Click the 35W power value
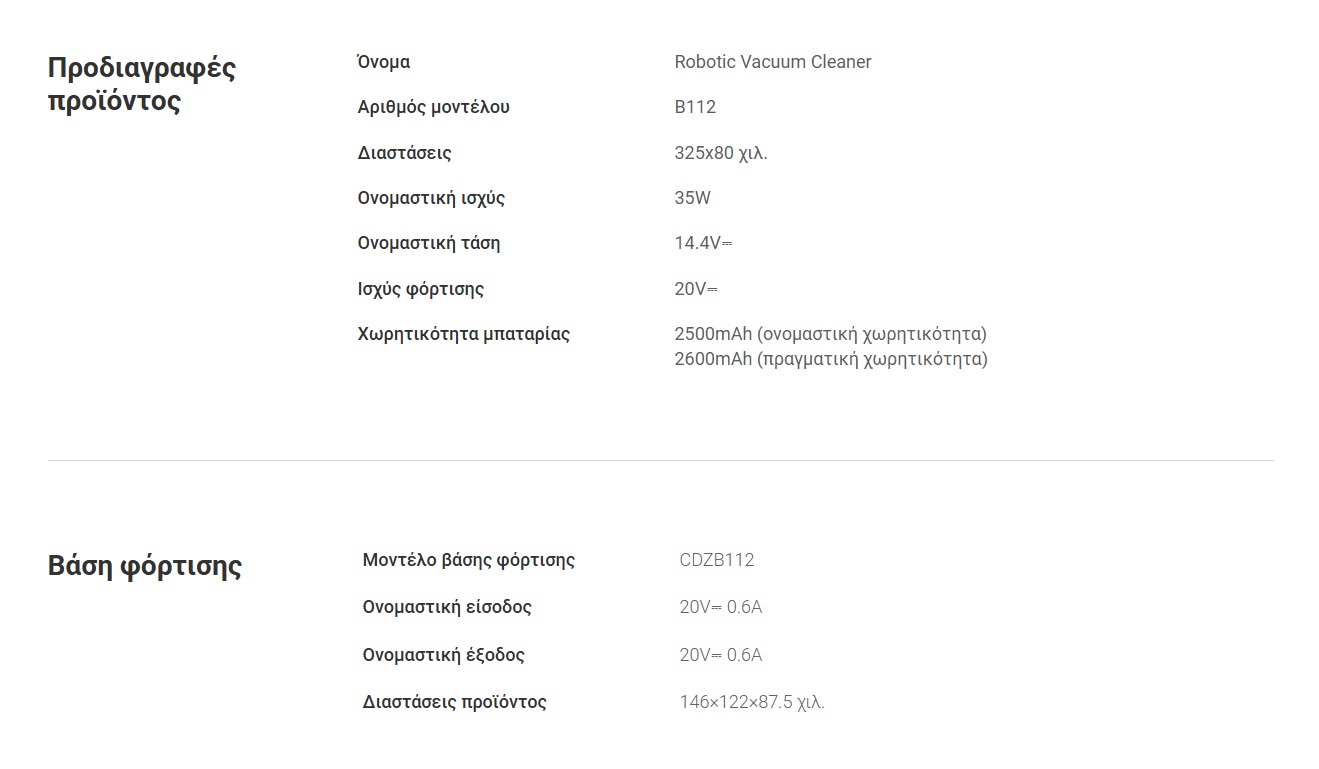The height and width of the screenshot is (769, 1319). point(693,198)
